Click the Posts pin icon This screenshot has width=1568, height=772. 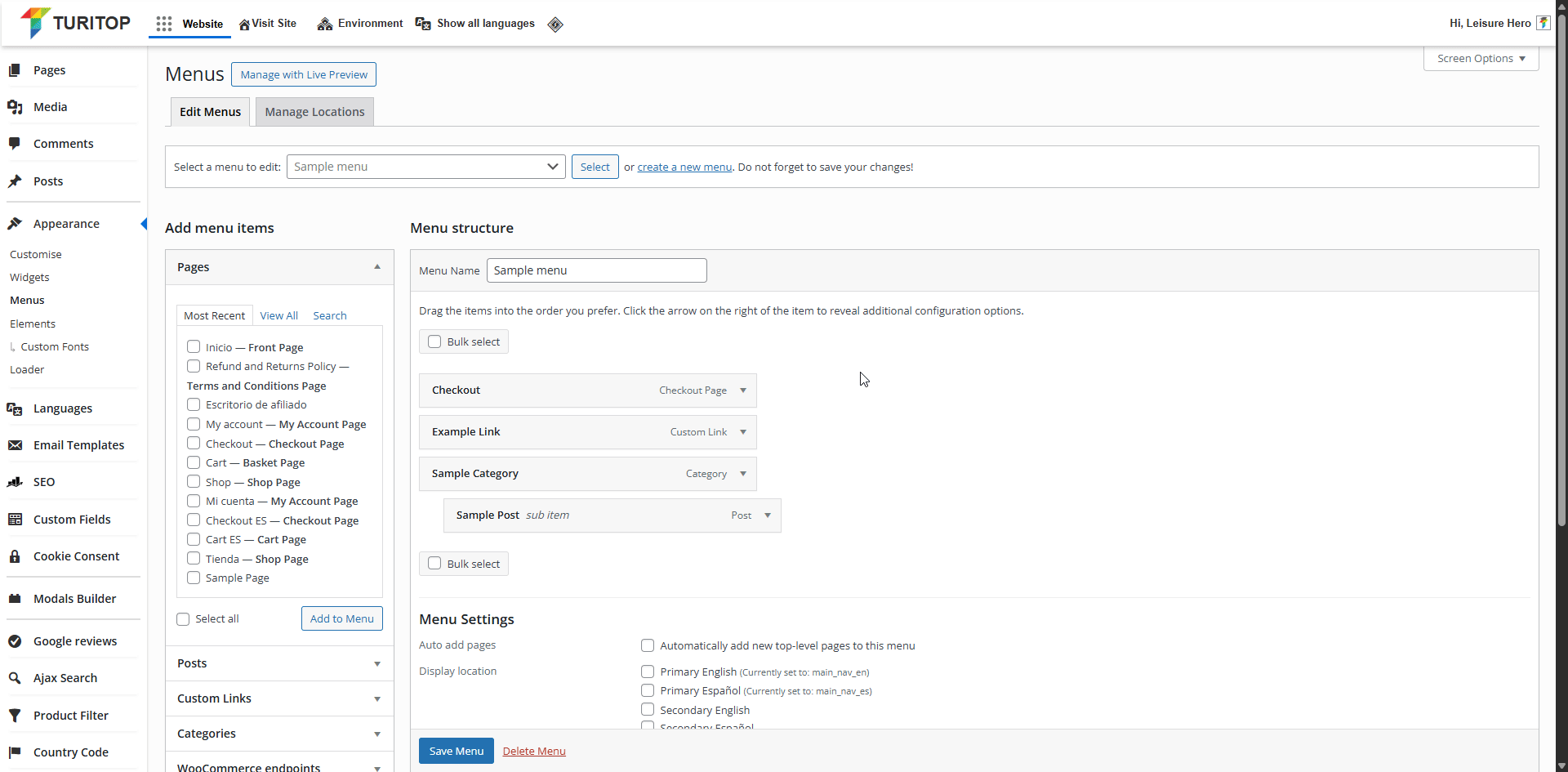(x=15, y=181)
